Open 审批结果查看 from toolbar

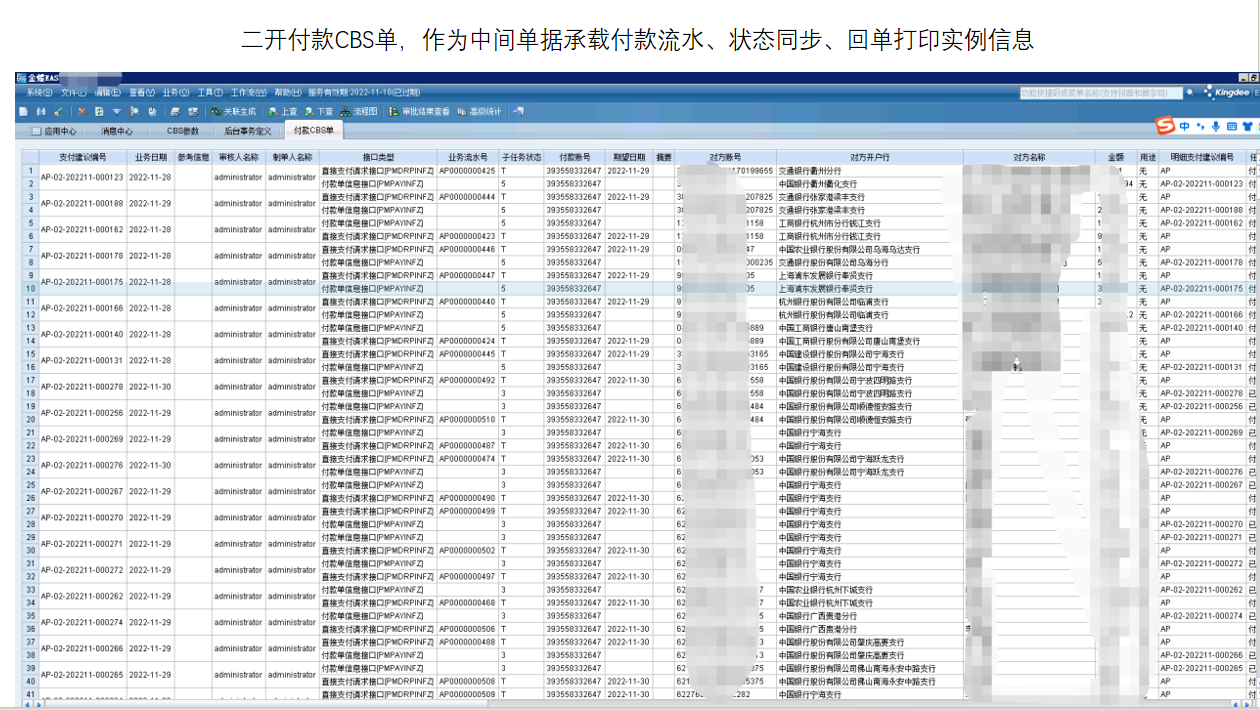click(420, 111)
